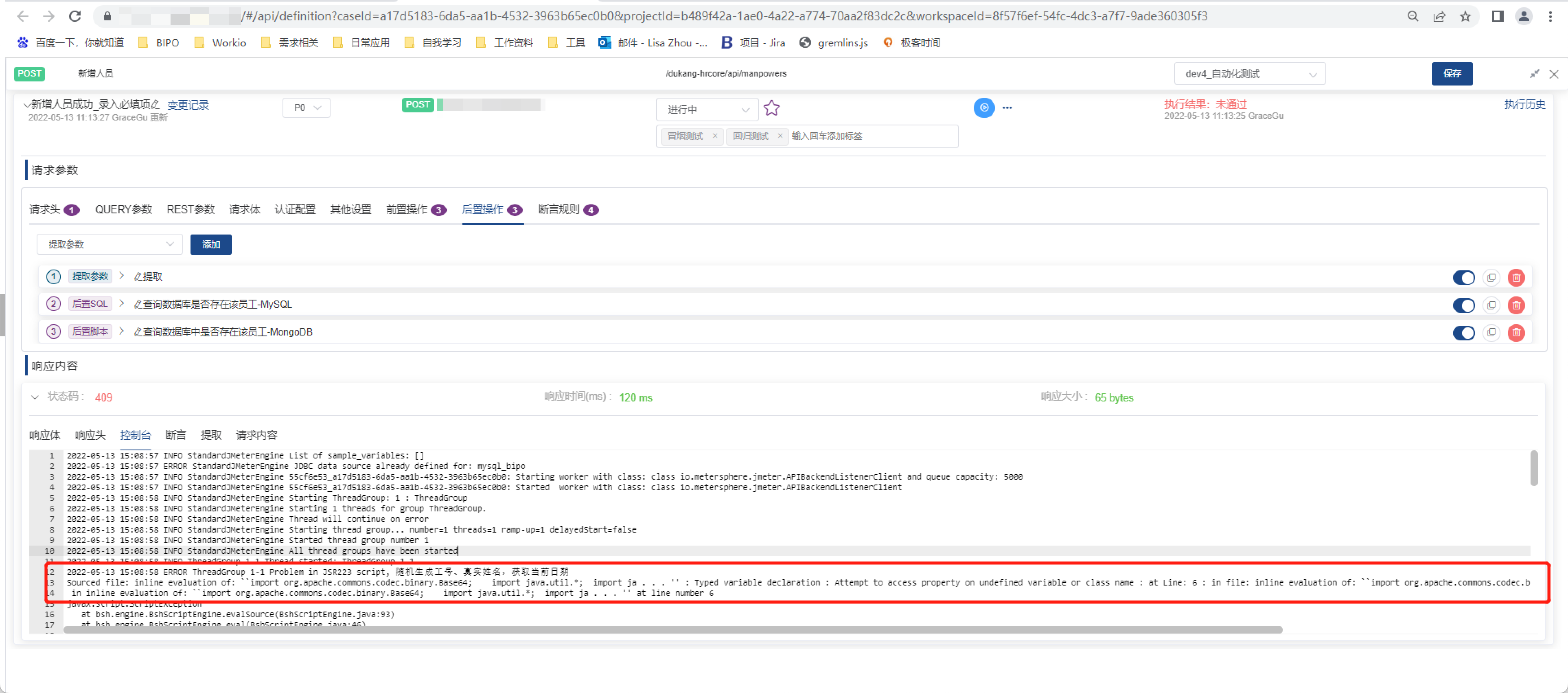Open the 执行历史 link
Screen dimensions: 1568x693
(x=1524, y=104)
